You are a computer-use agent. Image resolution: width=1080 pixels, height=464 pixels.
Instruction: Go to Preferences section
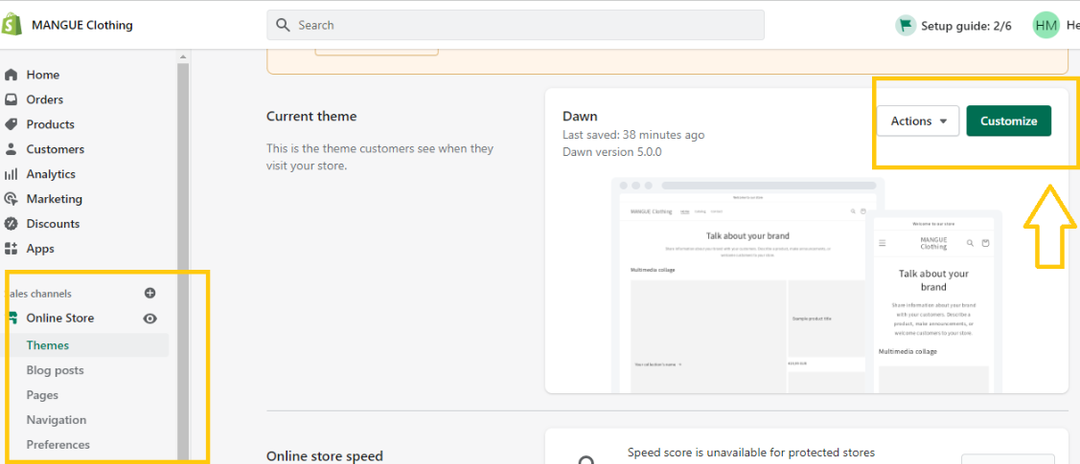point(58,445)
